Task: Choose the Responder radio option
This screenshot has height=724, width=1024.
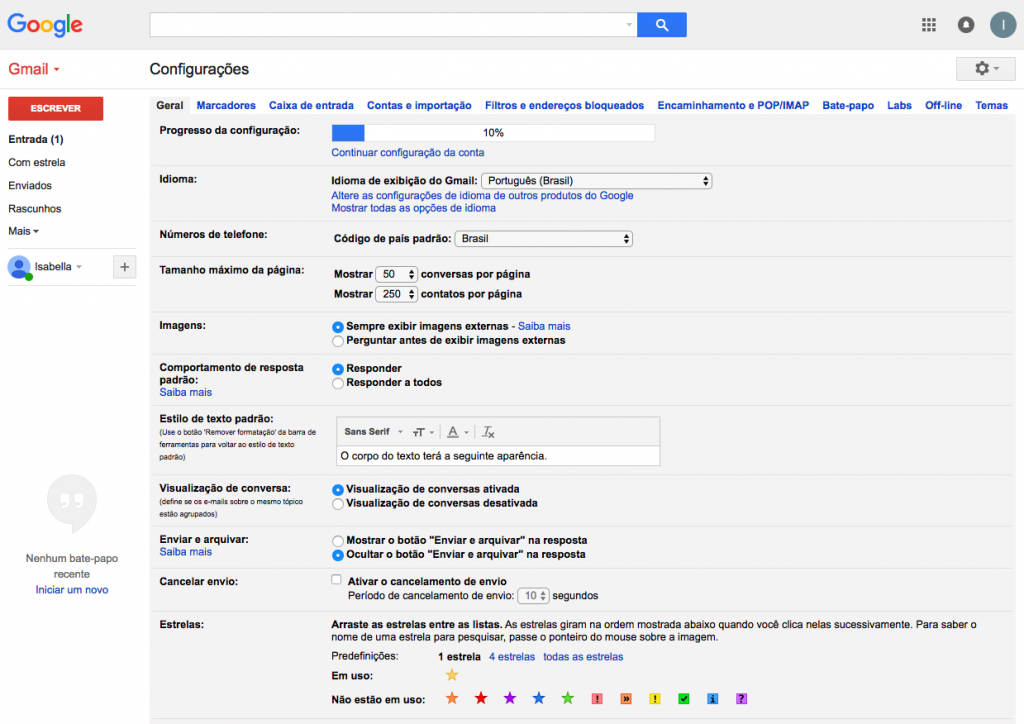Action: 338,370
